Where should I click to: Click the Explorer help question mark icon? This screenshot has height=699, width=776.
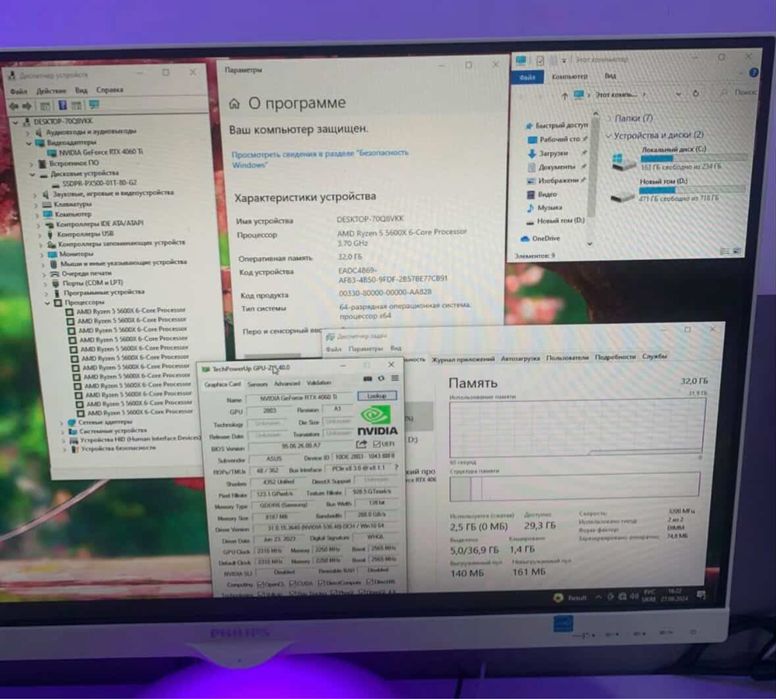coord(753,73)
